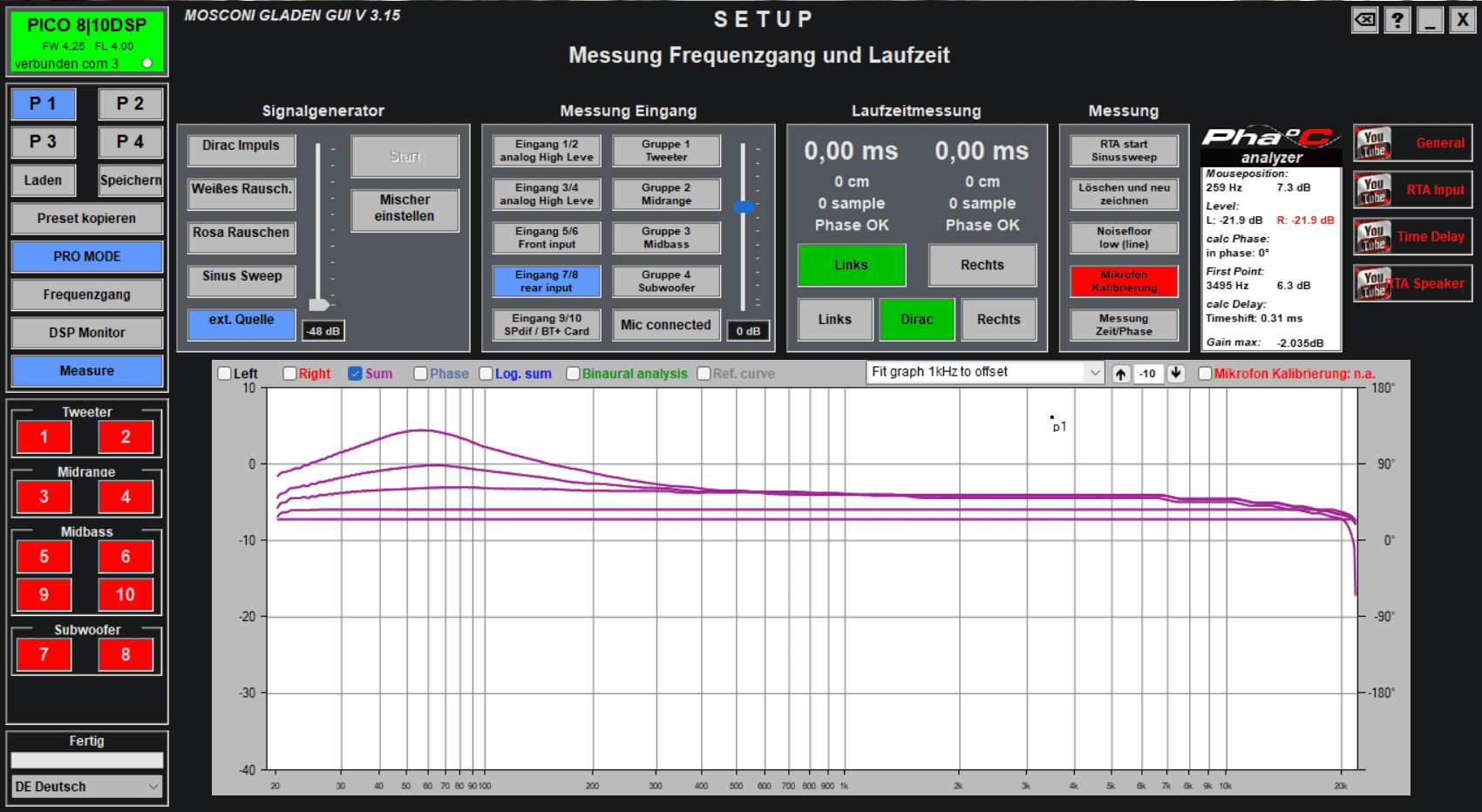Screen dimensions: 1482x812
Task: Click the offset value field showing -10
Action: click(x=1148, y=374)
